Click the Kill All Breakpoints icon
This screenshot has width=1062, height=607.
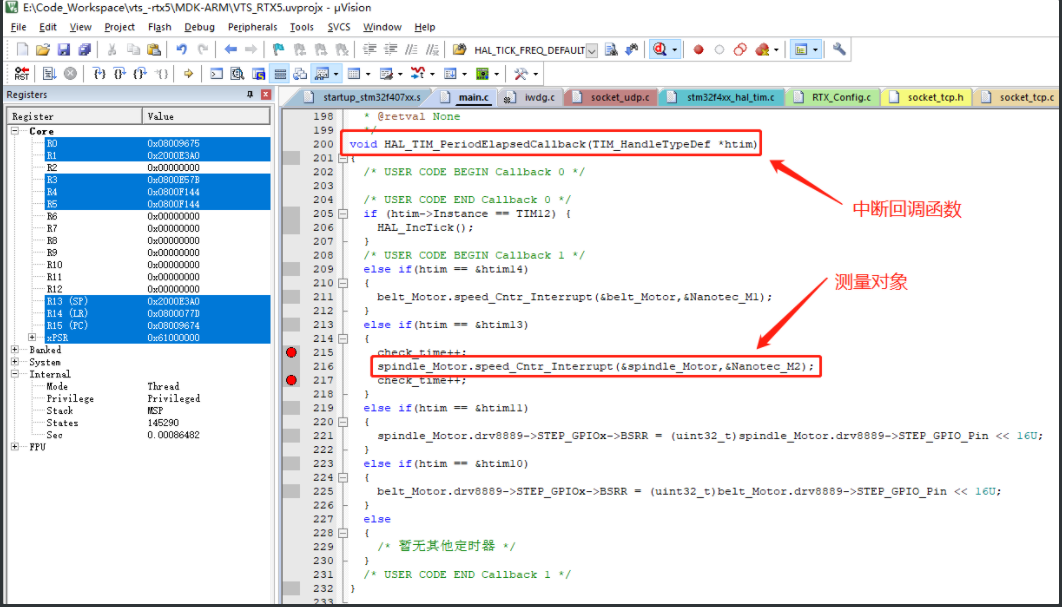click(x=760, y=48)
